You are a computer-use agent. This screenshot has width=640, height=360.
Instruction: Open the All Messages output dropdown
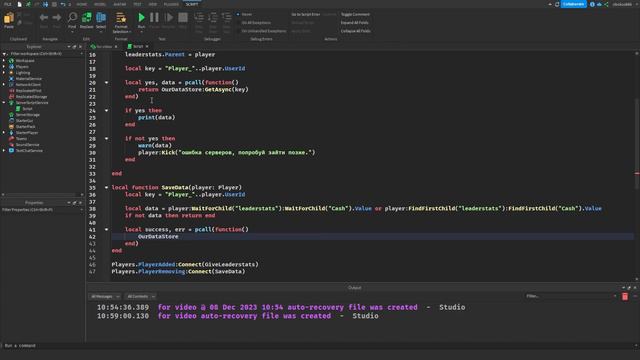coord(105,296)
